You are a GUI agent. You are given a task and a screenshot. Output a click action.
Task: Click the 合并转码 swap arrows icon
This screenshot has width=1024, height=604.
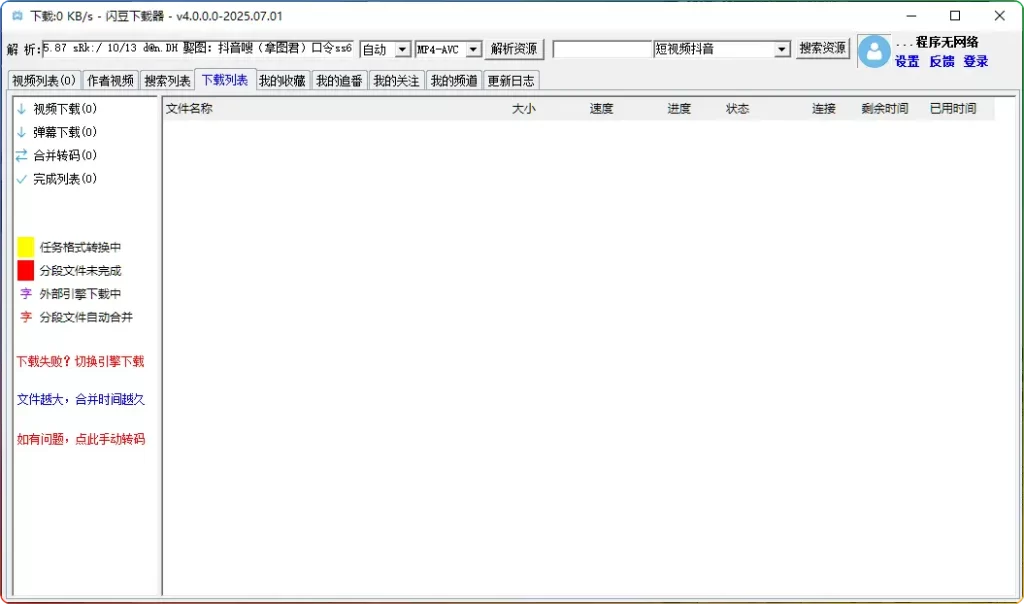pyautogui.click(x=22, y=155)
